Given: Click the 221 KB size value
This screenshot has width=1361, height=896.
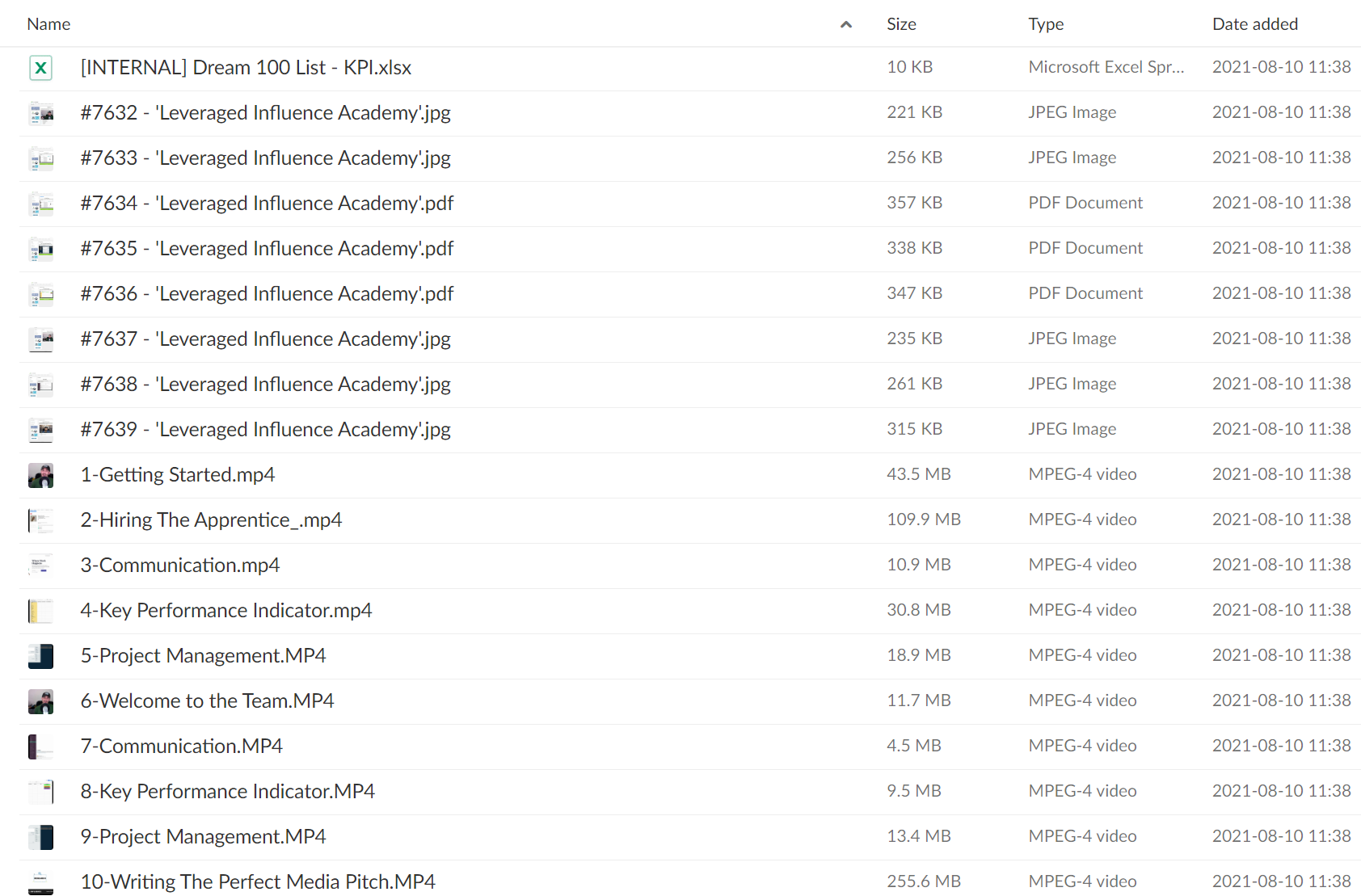Looking at the screenshot, I should click(914, 112).
